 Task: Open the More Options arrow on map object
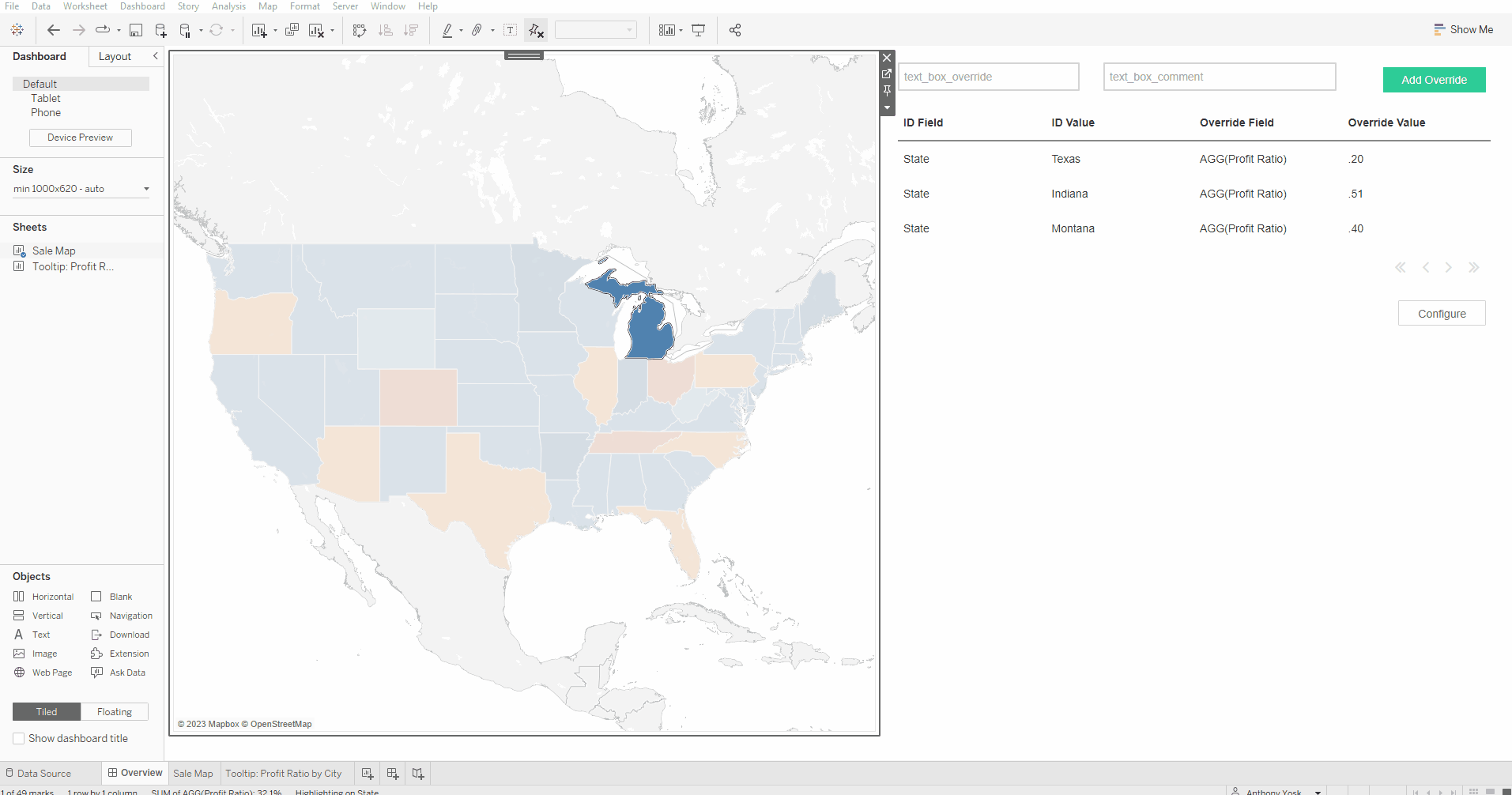(x=887, y=107)
